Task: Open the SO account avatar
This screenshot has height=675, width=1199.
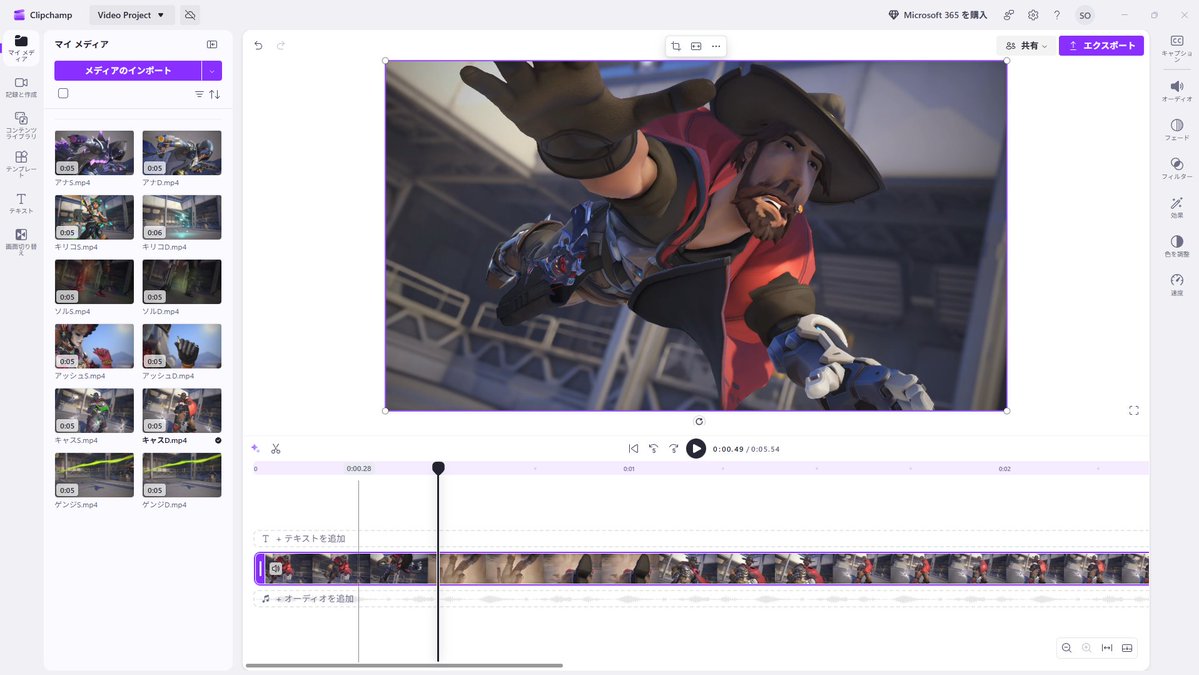Action: coord(1084,15)
